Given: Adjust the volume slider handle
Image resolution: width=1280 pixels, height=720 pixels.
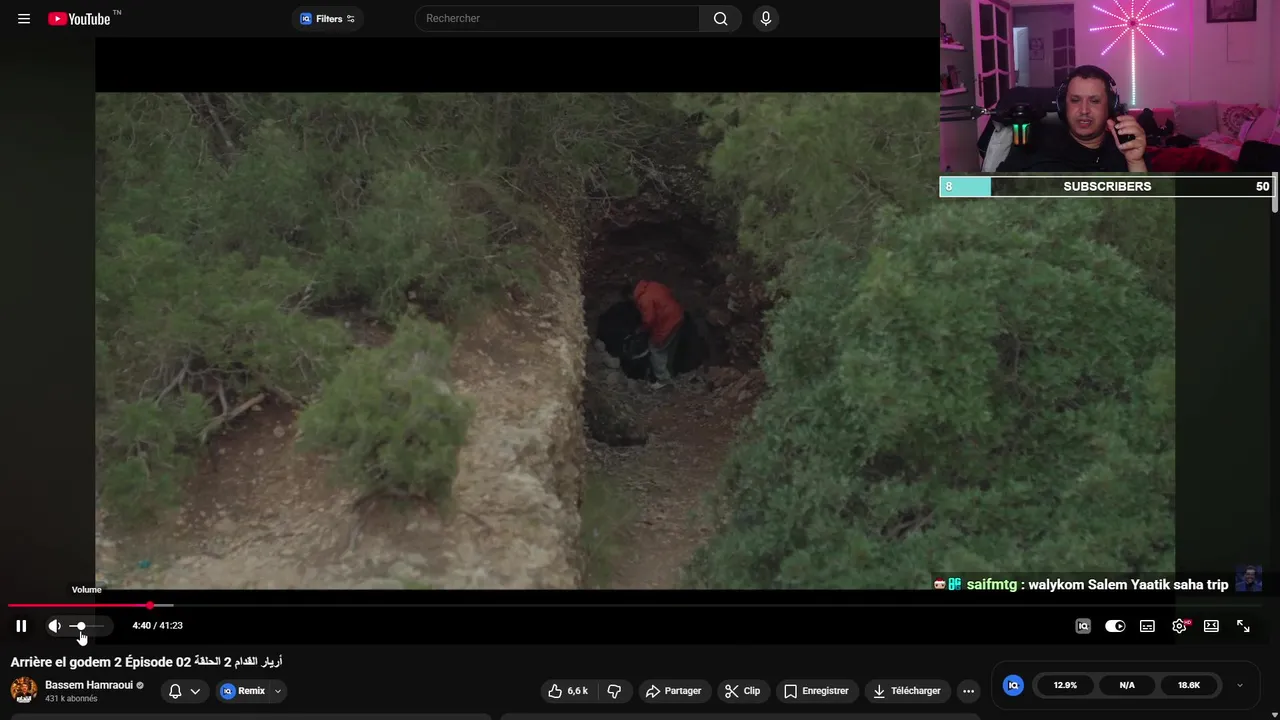Looking at the screenshot, I should [81, 626].
